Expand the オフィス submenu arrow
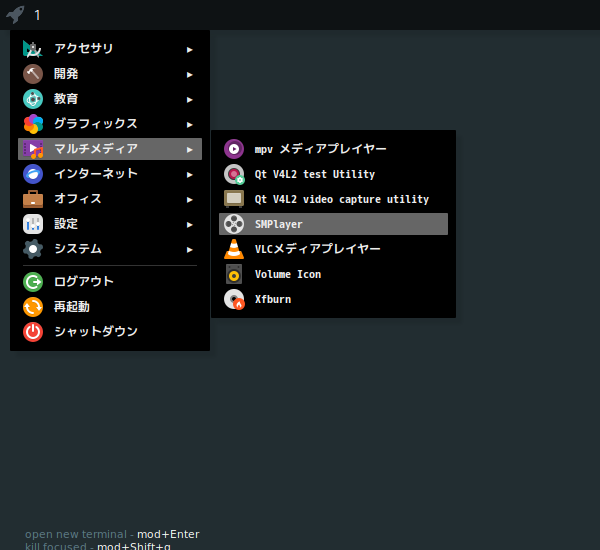 (x=189, y=200)
